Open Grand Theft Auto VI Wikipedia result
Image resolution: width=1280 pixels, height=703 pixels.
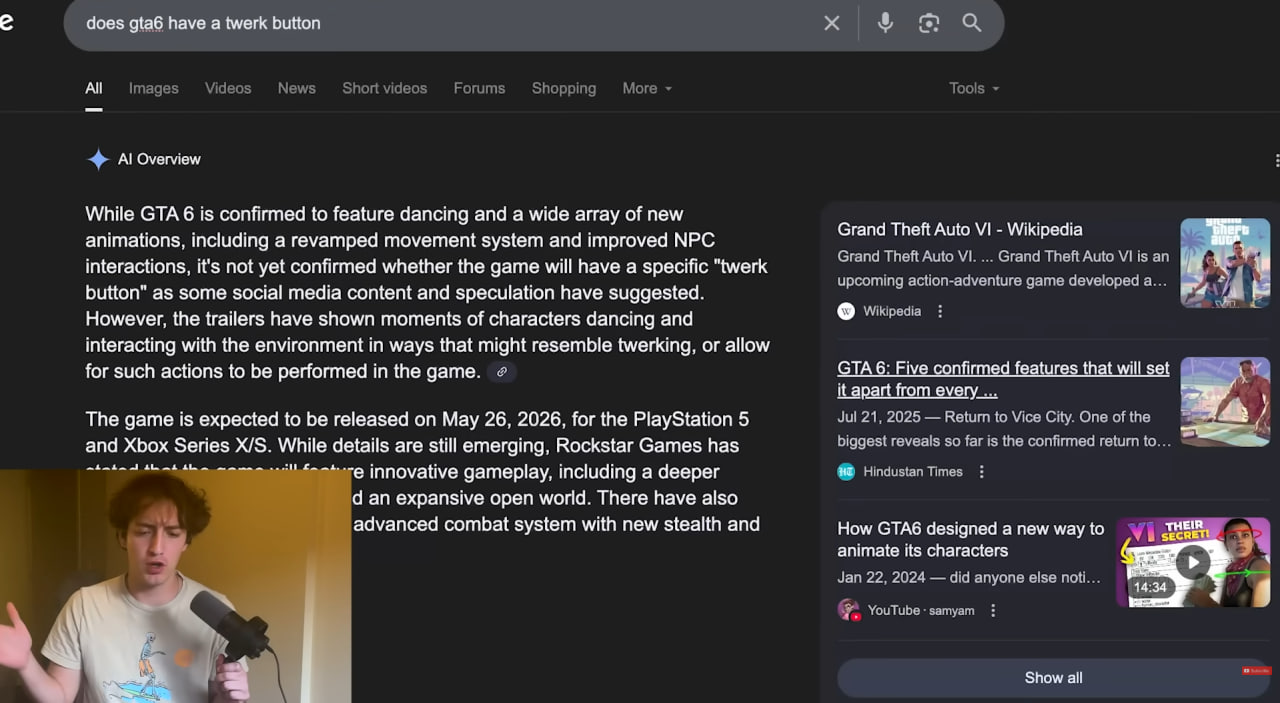(x=959, y=229)
